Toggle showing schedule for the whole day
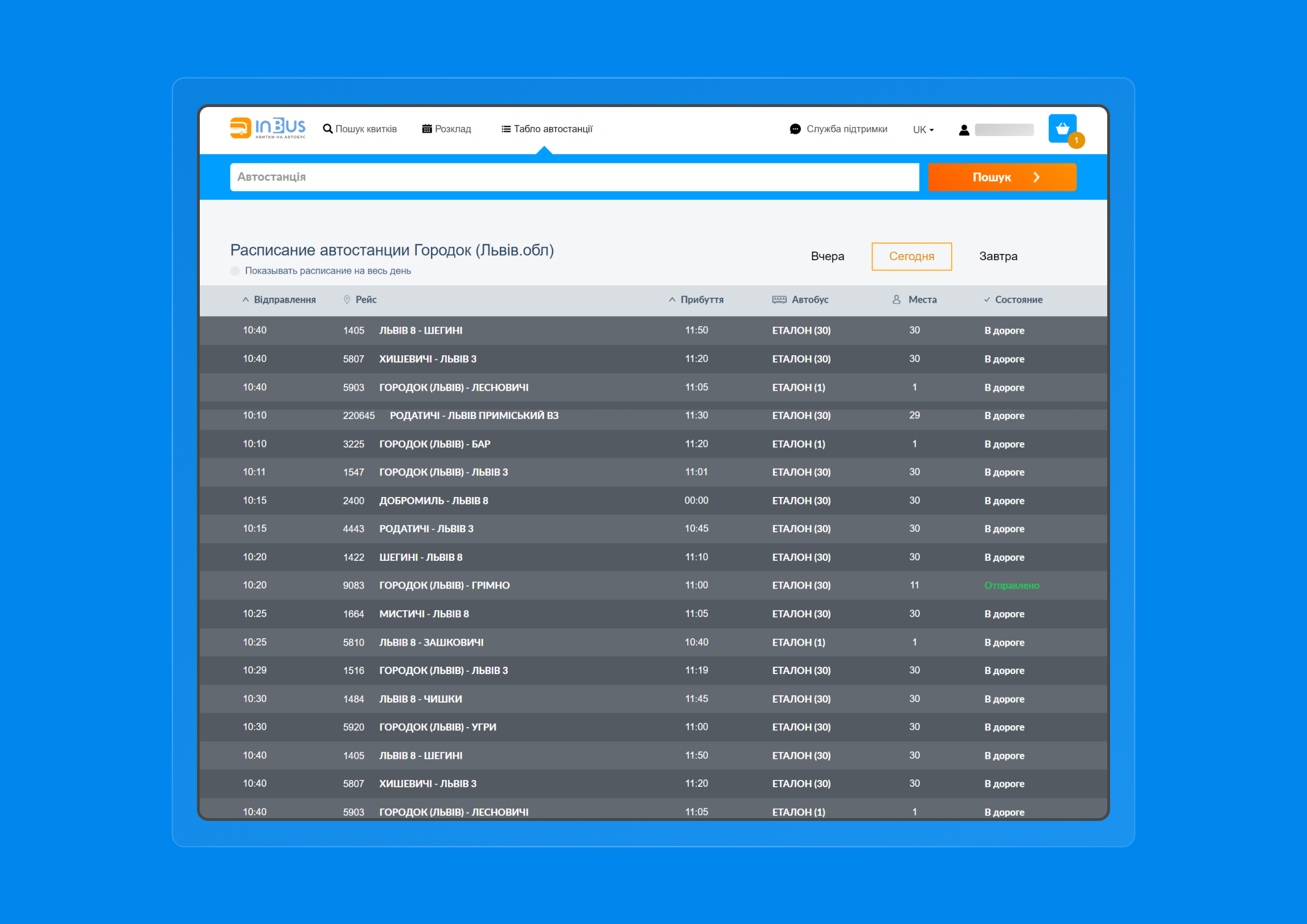This screenshot has width=1307, height=924. click(x=235, y=271)
